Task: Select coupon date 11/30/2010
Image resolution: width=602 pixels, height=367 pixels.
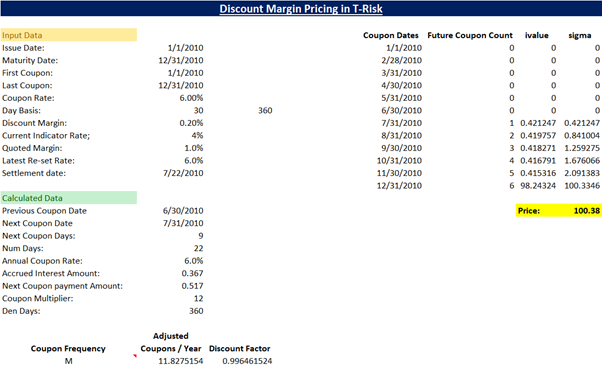Action: click(x=399, y=173)
